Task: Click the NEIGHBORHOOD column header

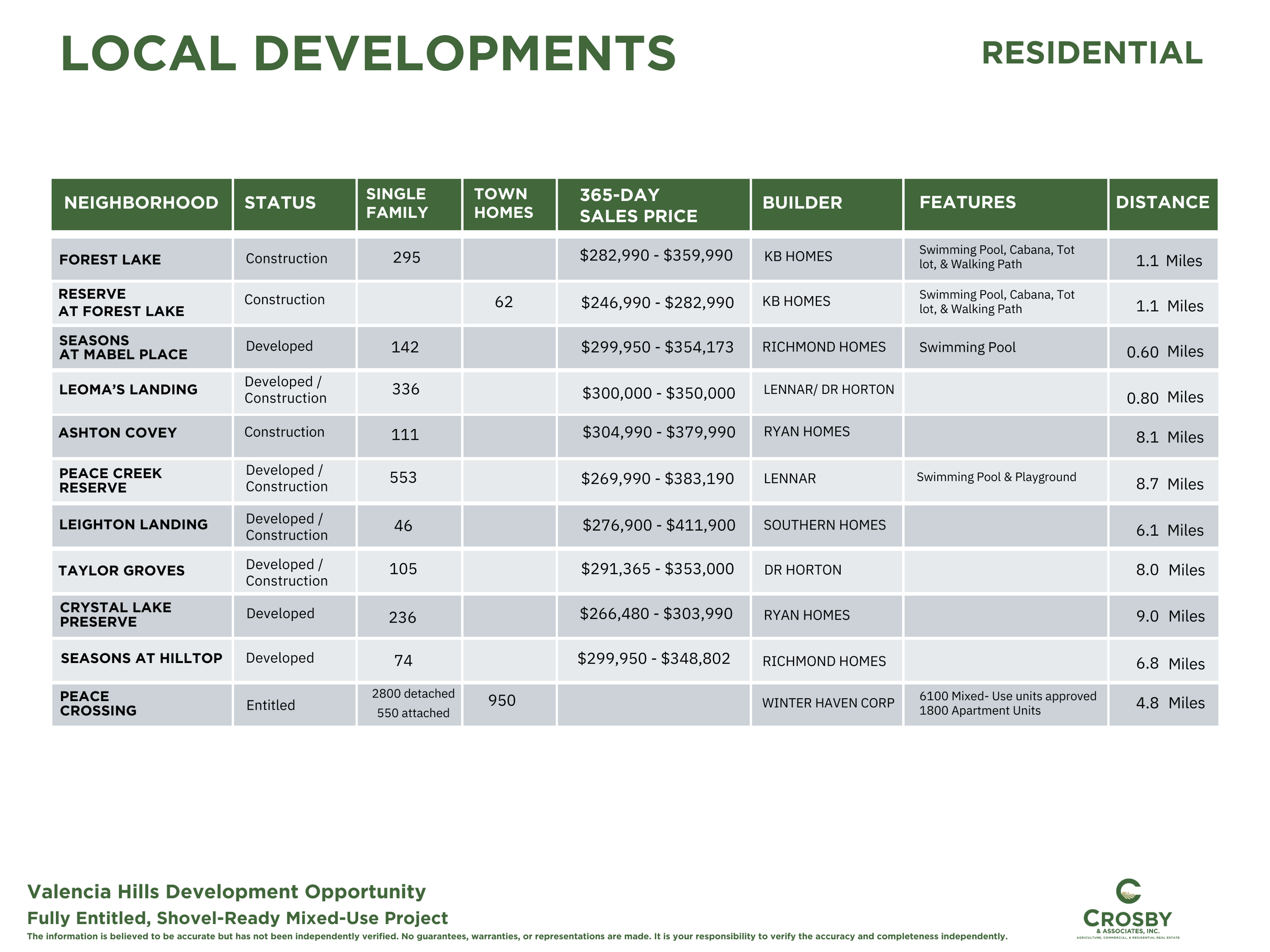Action: point(141,203)
